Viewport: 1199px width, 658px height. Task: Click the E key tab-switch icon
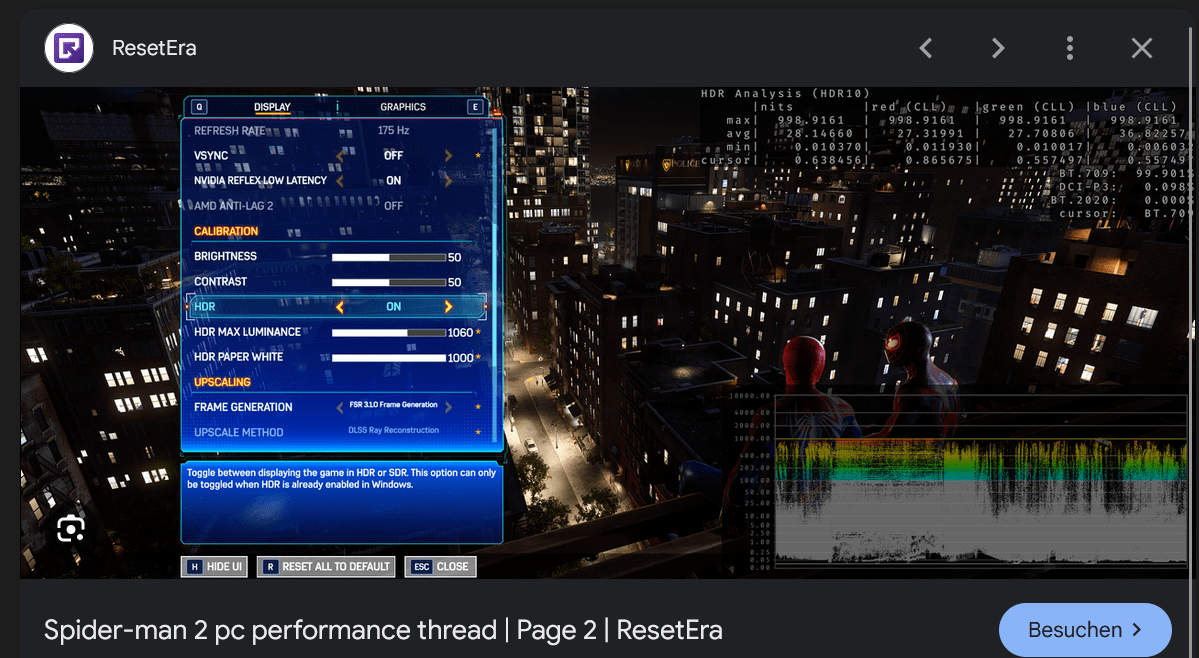coord(476,107)
